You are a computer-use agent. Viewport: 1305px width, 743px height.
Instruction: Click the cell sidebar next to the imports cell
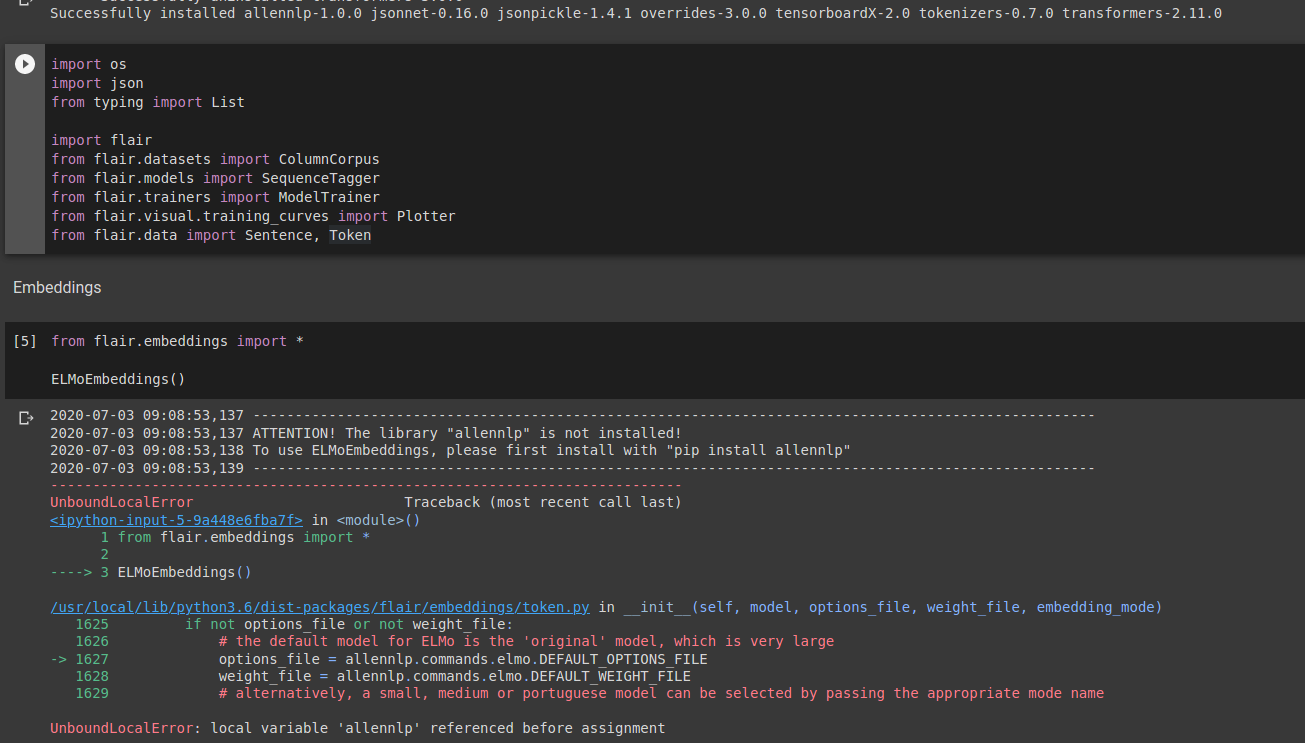pyautogui.click(x=24, y=150)
